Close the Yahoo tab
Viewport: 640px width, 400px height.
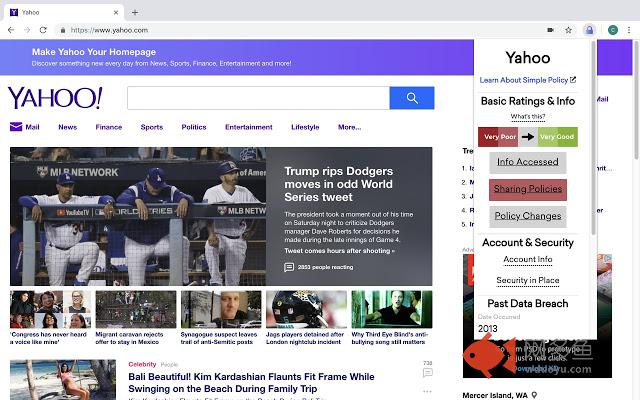(116, 13)
